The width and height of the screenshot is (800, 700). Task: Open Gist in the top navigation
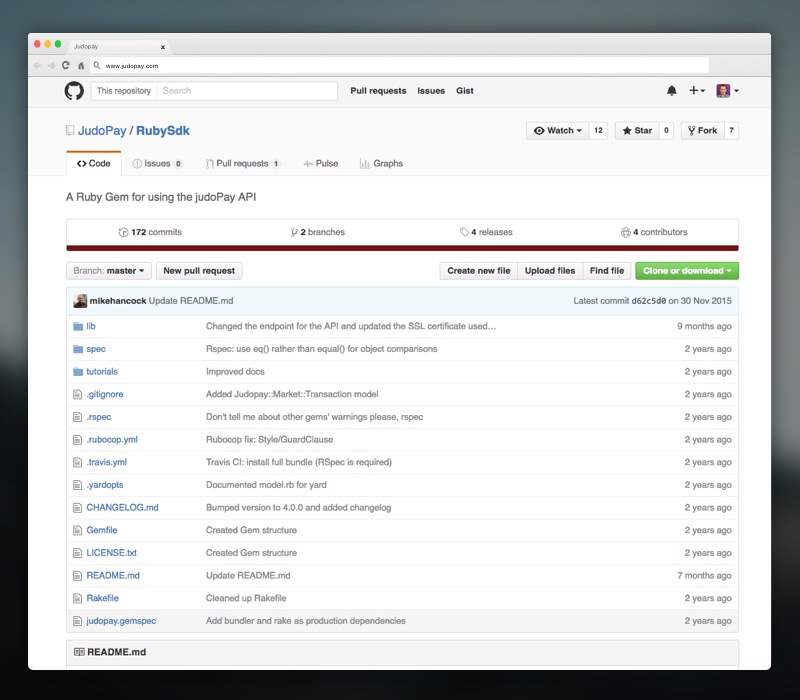(x=465, y=91)
